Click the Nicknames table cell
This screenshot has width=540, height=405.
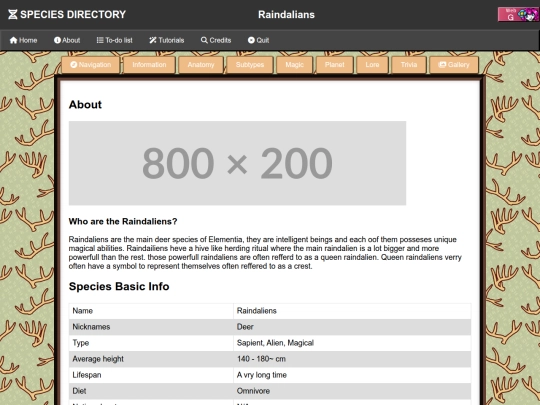(x=151, y=327)
